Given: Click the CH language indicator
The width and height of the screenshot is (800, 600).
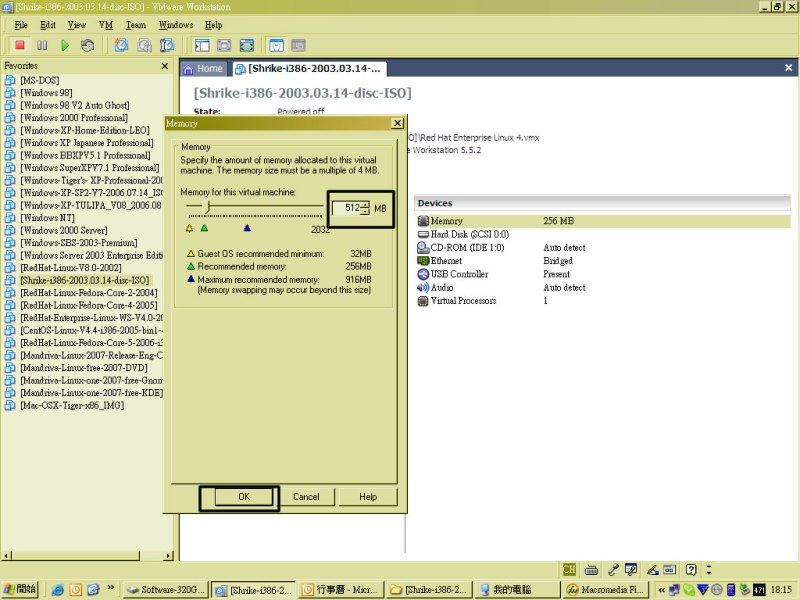Looking at the screenshot, I should (x=569, y=569).
